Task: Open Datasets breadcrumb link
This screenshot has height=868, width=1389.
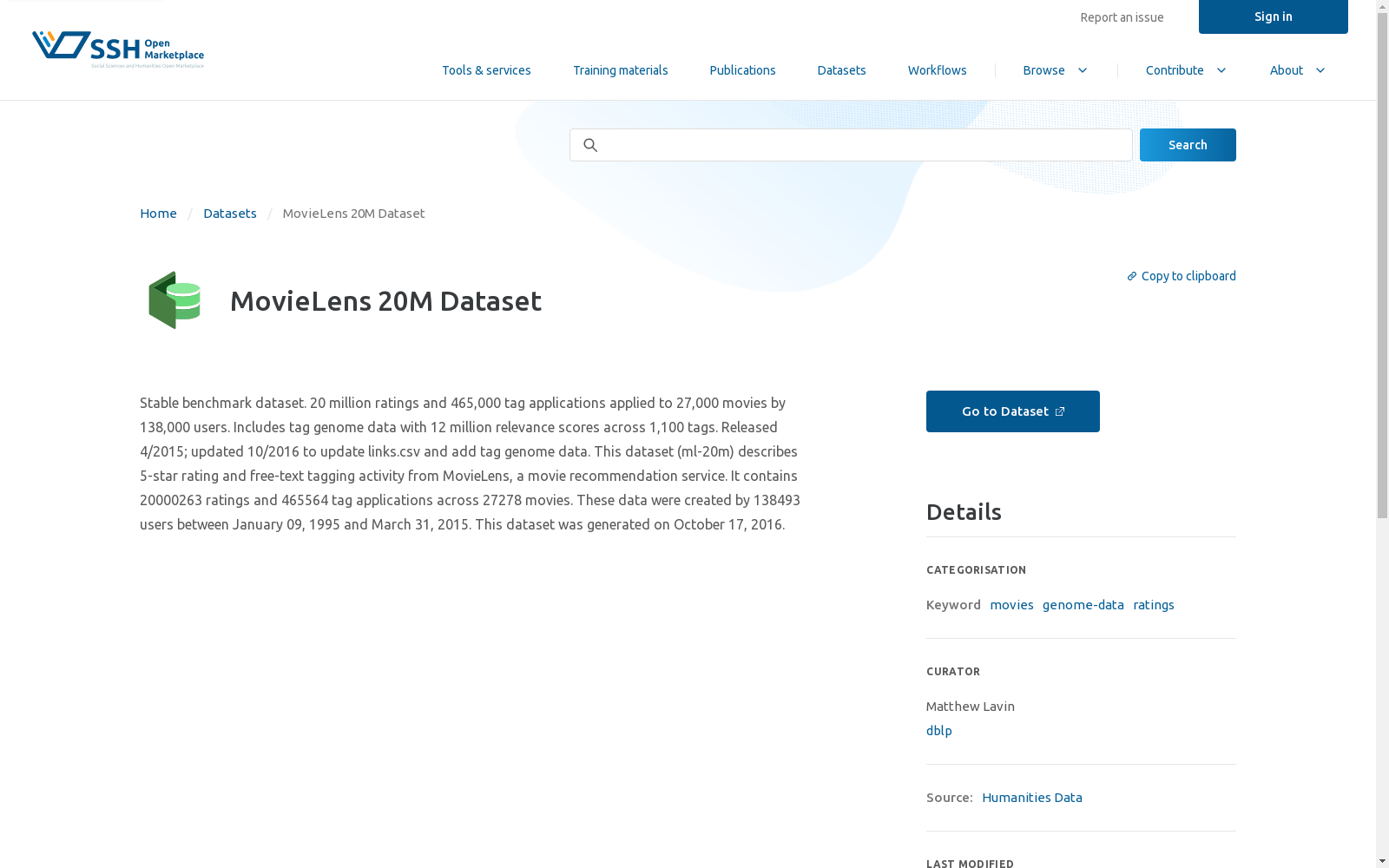Action: point(230,214)
